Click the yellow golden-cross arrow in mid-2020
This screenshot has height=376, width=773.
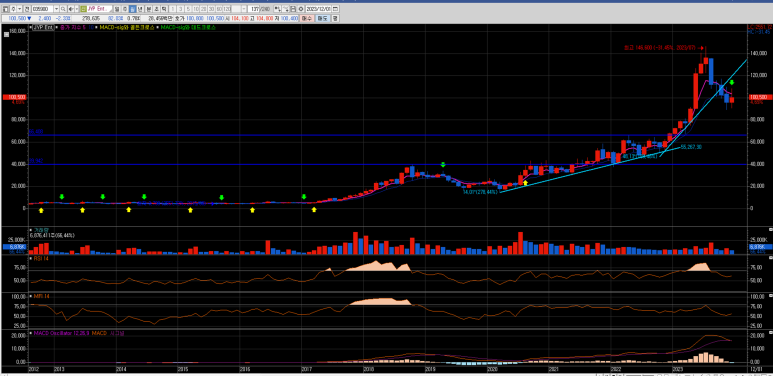526,183
